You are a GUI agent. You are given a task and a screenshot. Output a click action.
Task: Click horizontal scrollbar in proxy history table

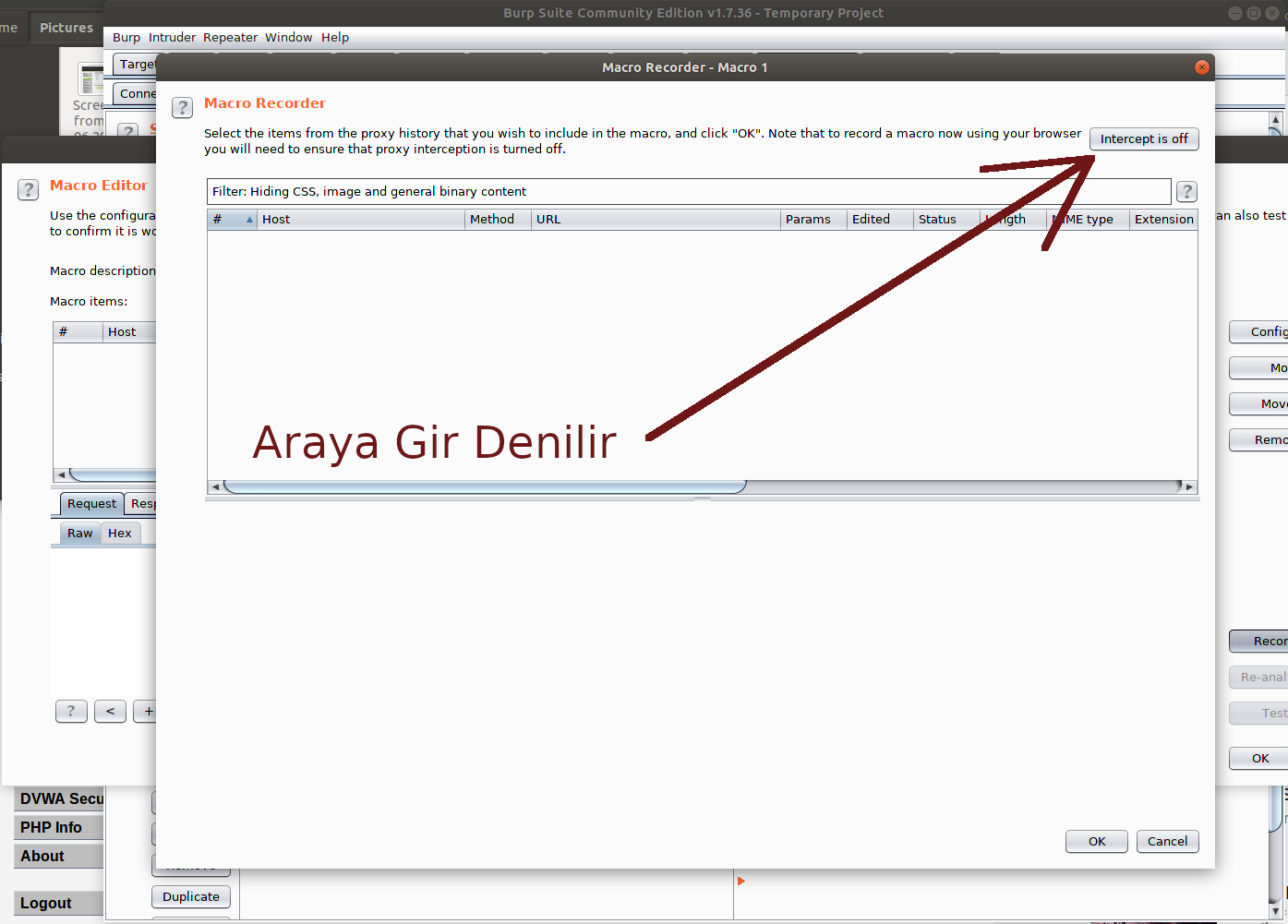pyautogui.click(x=485, y=486)
